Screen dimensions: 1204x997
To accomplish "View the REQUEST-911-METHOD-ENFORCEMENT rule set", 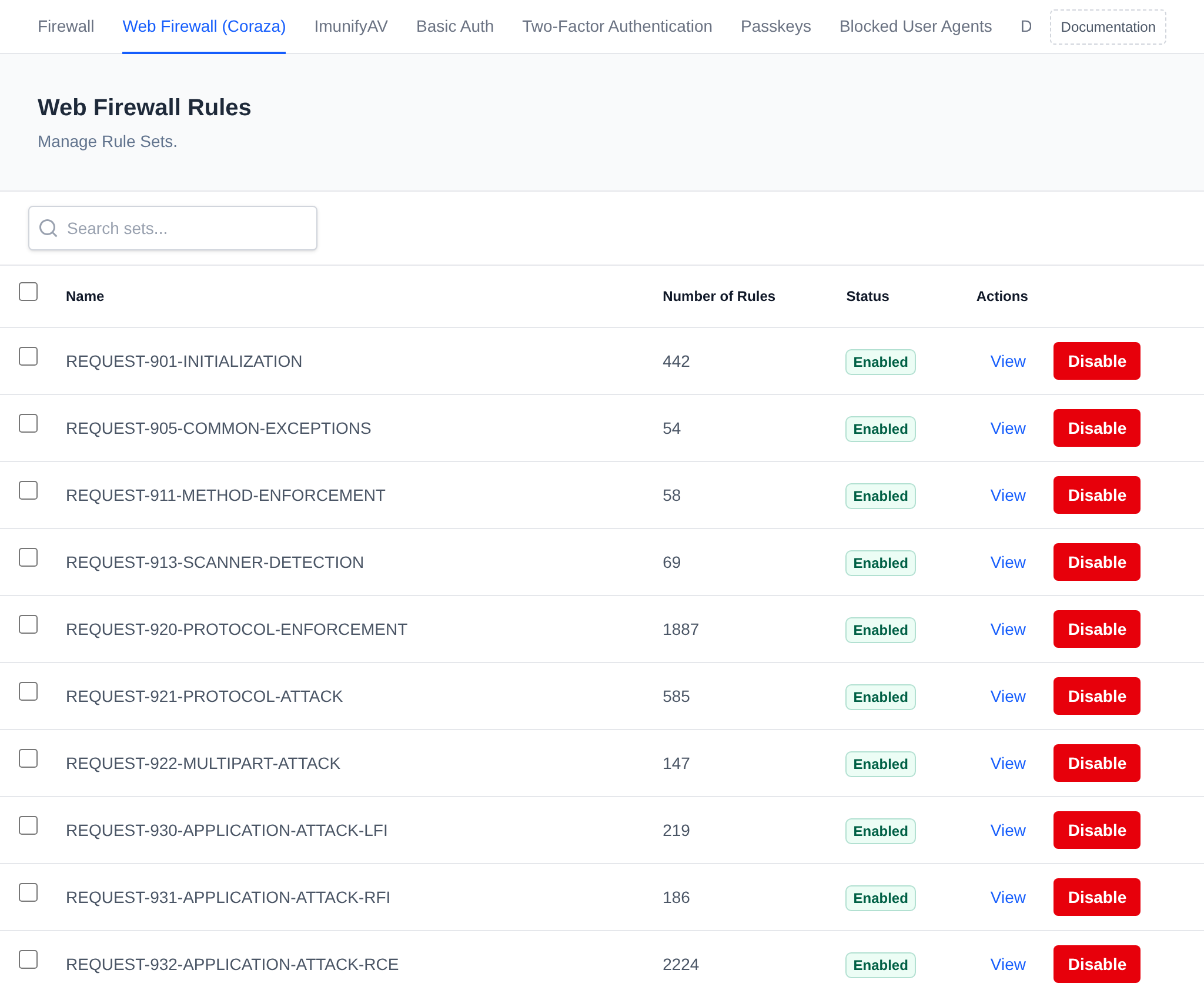I will (1008, 495).
